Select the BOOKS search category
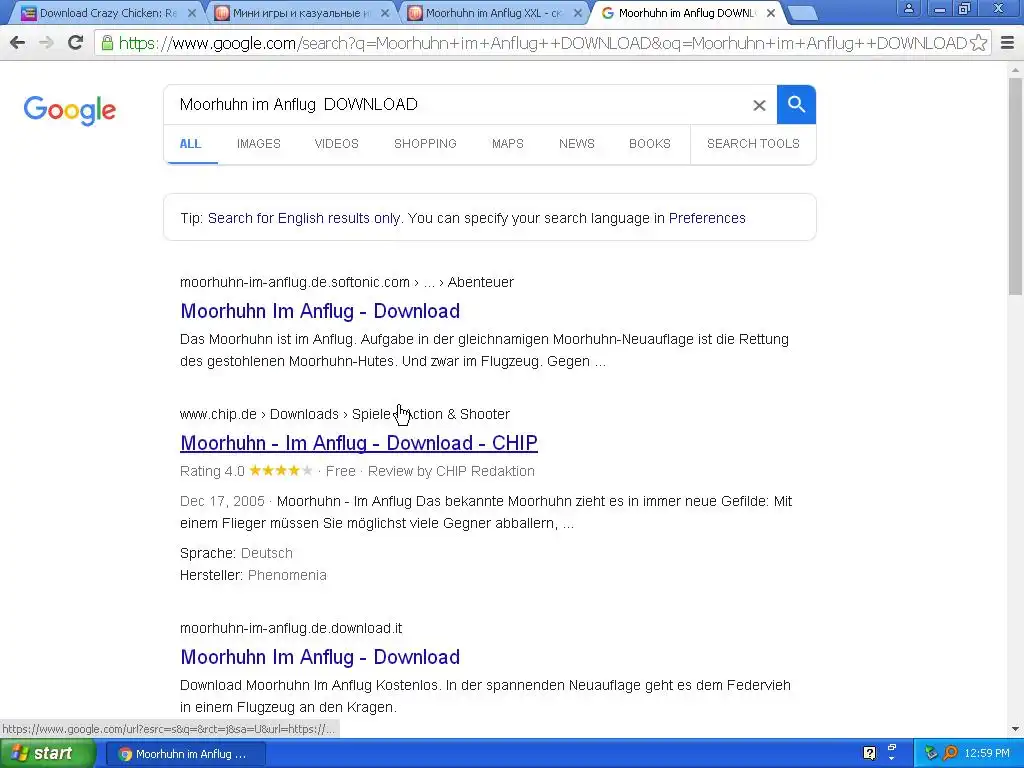Image resolution: width=1024 pixels, height=768 pixels. tap(650, 144)
